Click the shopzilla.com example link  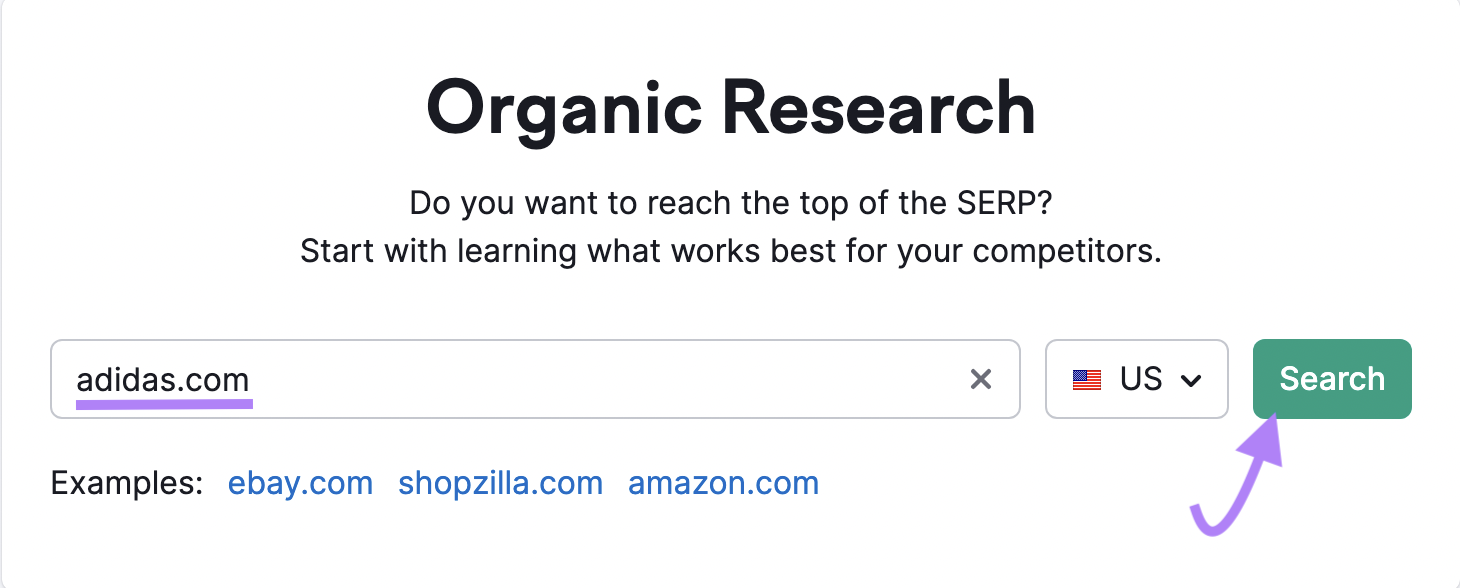pos(500,483)
